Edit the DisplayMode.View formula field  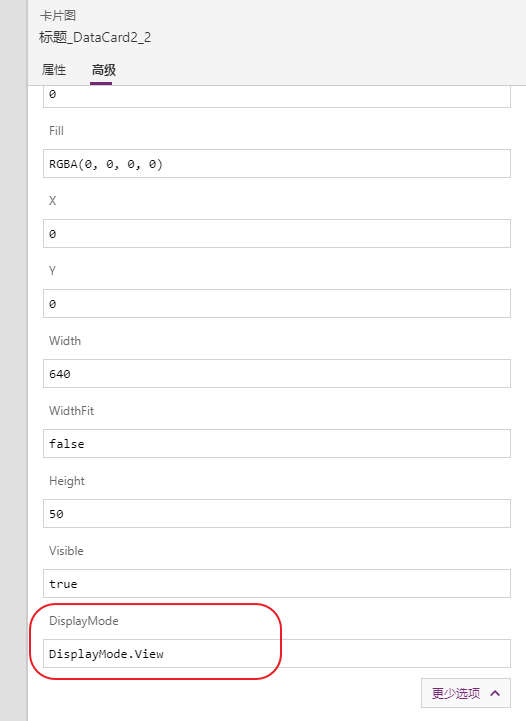point(277,653)
